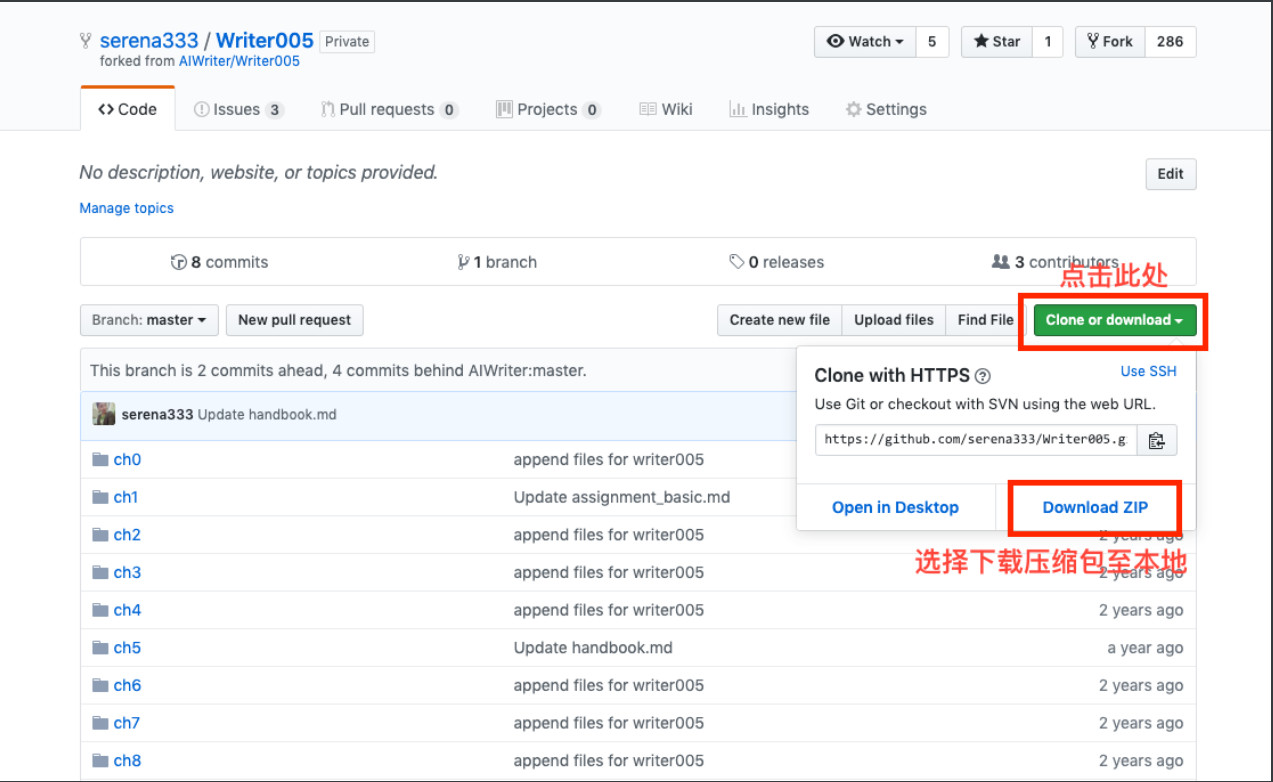Open the serena333 user link in title
This screenshot has height=782, width=1273.
click(149, 41)
